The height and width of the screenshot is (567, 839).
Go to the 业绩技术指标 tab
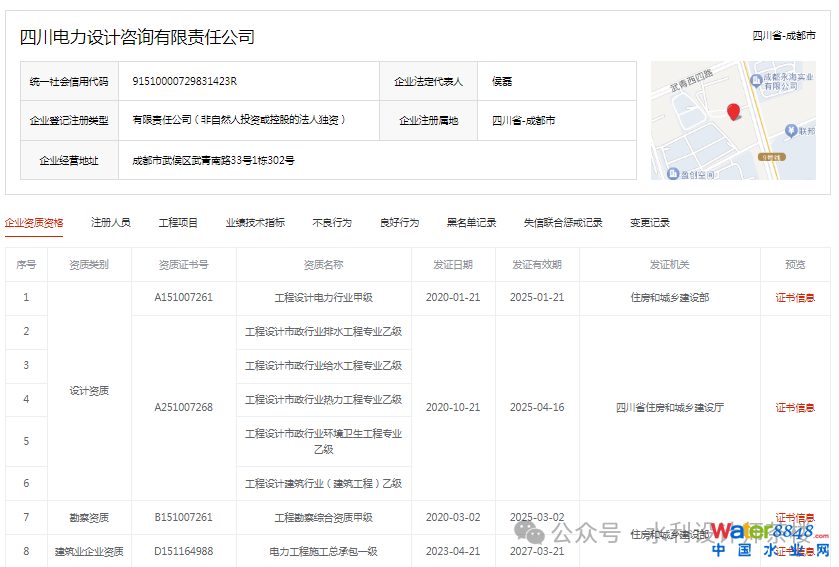254,222
